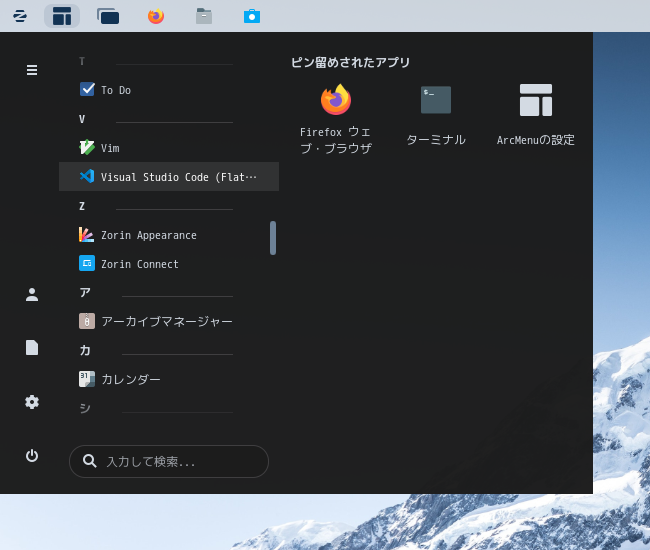Click the ア section header

click(85, 293)
